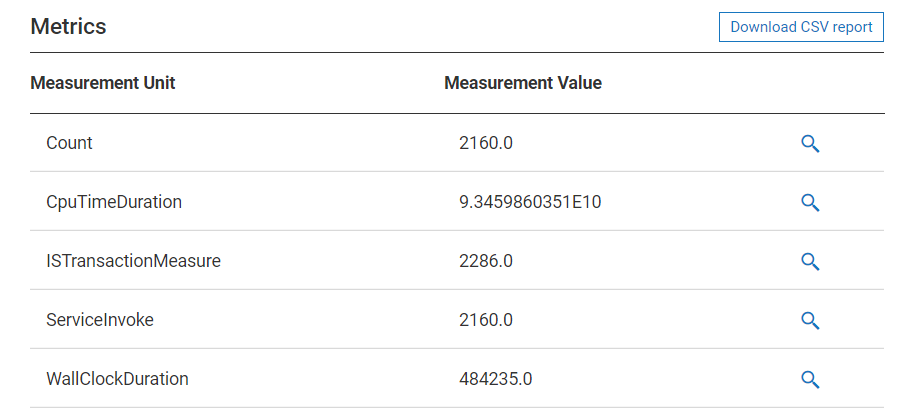
Task: View WallClockDuration details with magnifier icon
Action: 810,380
